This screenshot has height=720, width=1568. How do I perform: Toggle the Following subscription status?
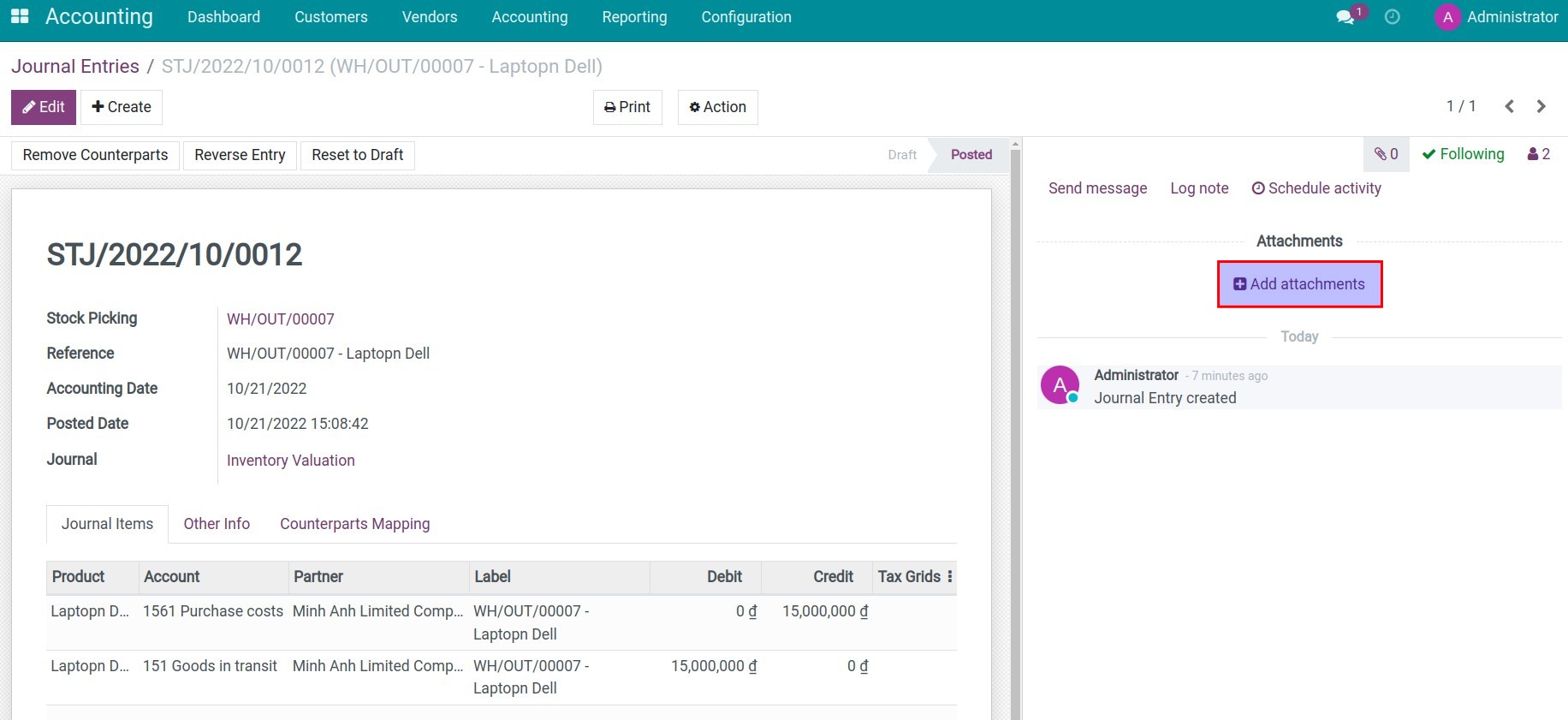1463,154
